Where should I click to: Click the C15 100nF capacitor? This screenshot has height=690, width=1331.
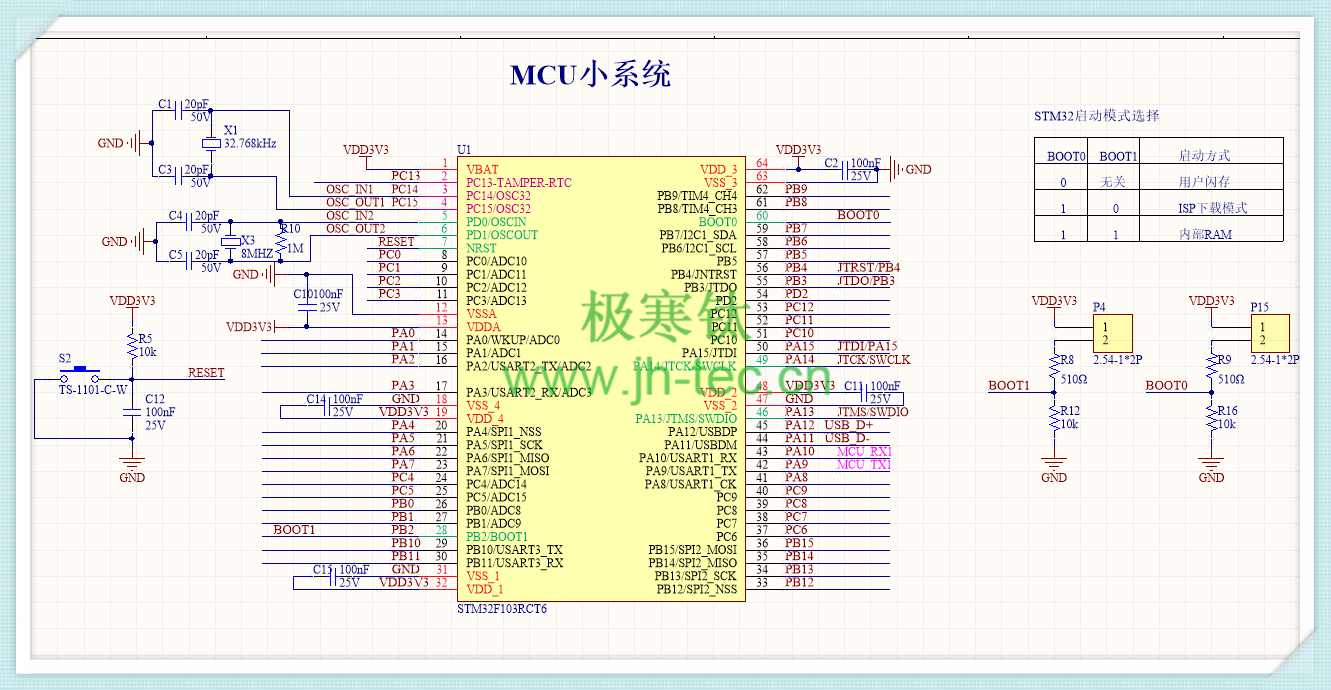(335, 575)
